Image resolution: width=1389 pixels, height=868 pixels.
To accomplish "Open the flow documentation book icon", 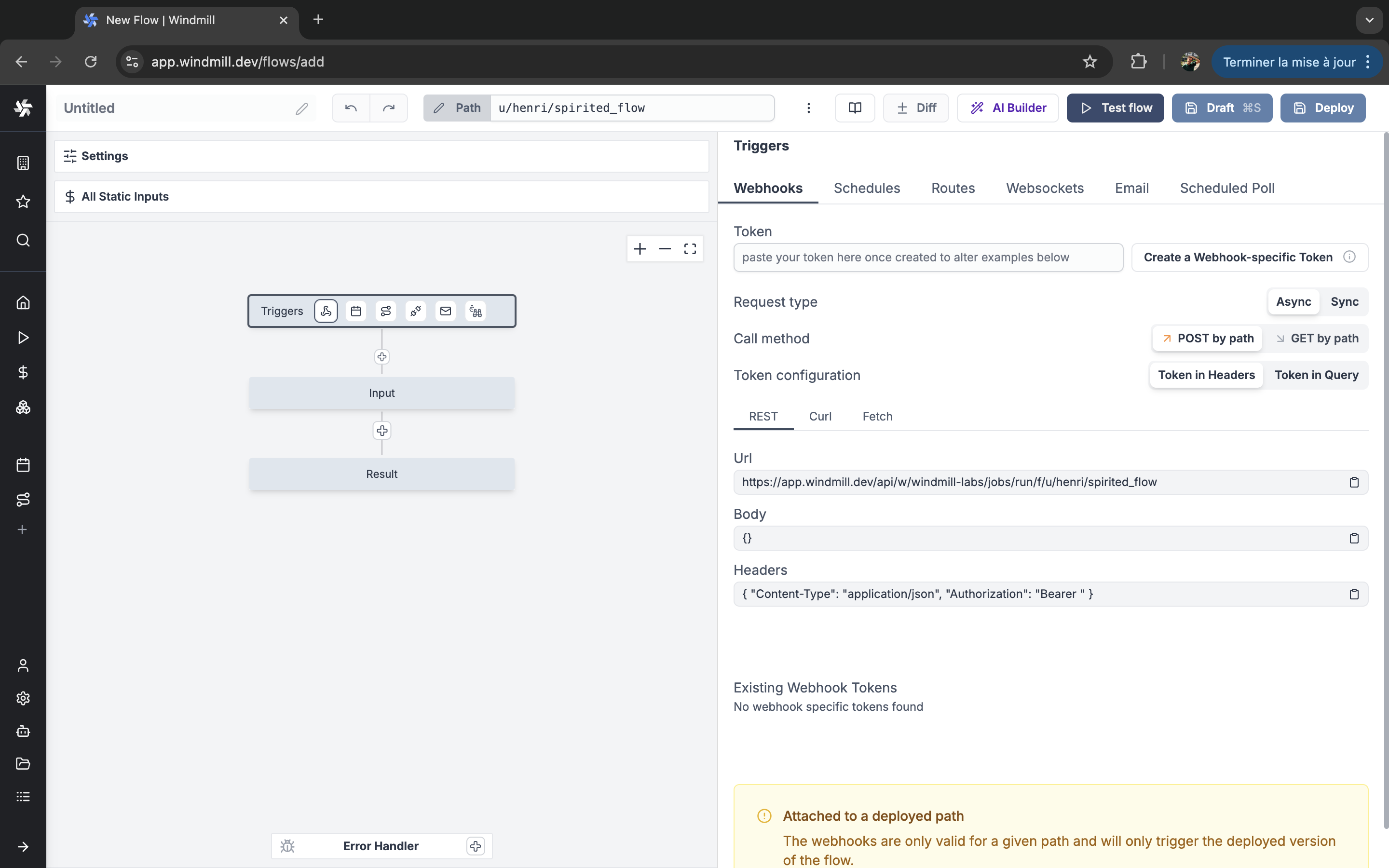I will (855, 108).
